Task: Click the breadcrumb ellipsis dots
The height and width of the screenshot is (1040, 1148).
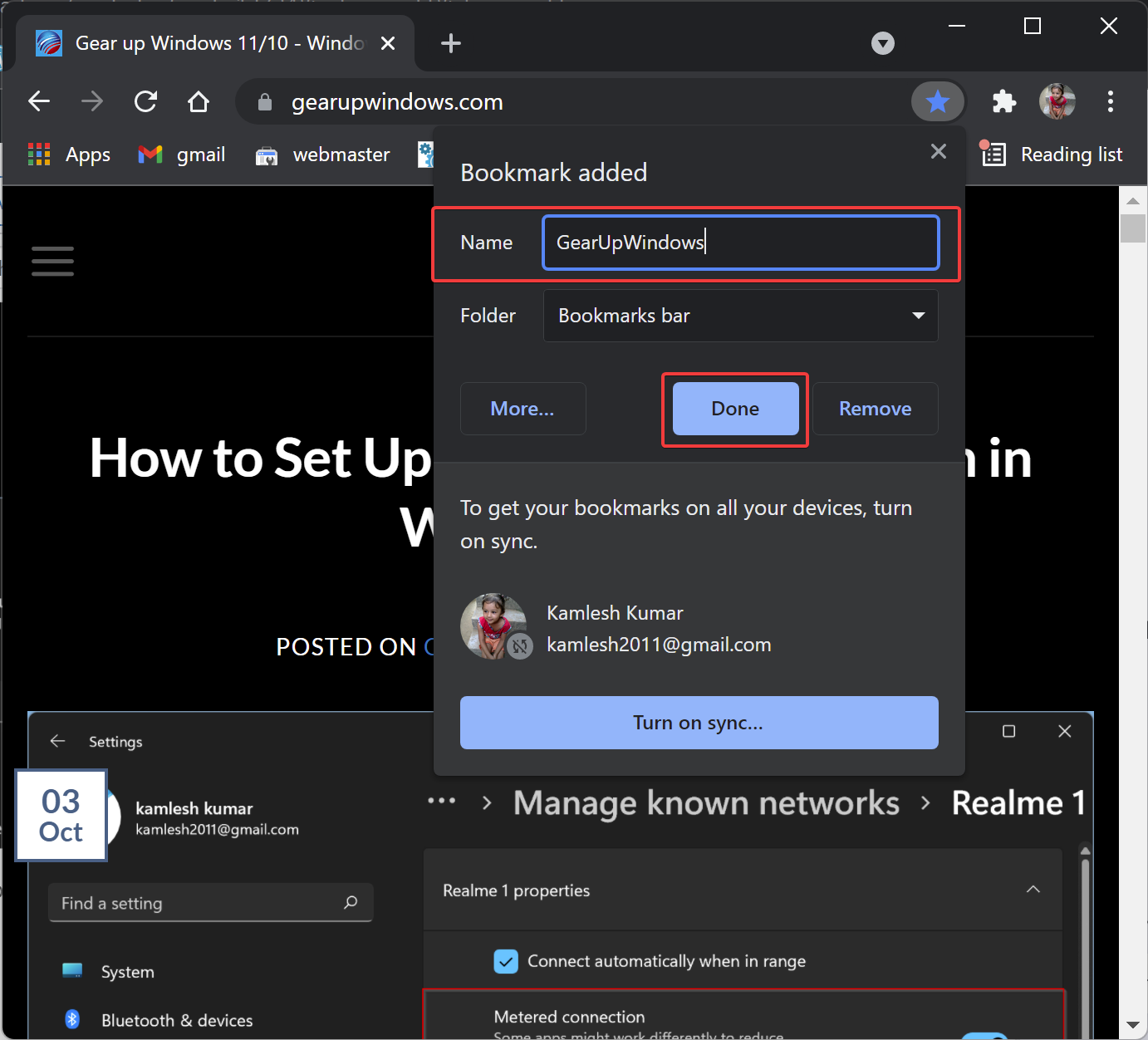Action: click(x=441, y=802)
